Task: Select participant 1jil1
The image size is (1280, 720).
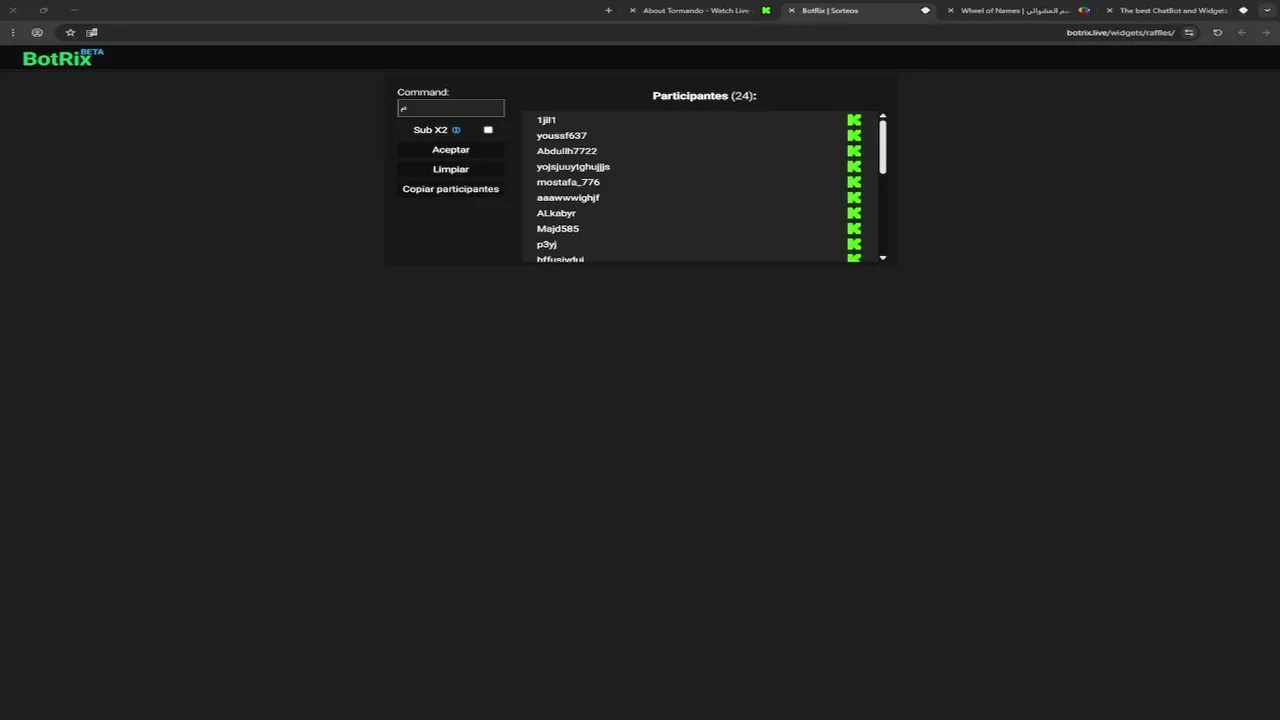Action: [x=546, y=120]
